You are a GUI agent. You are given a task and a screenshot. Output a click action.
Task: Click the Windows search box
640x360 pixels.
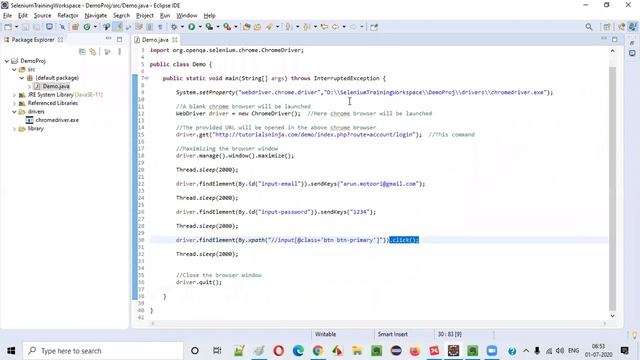click(x=102, y=351)
